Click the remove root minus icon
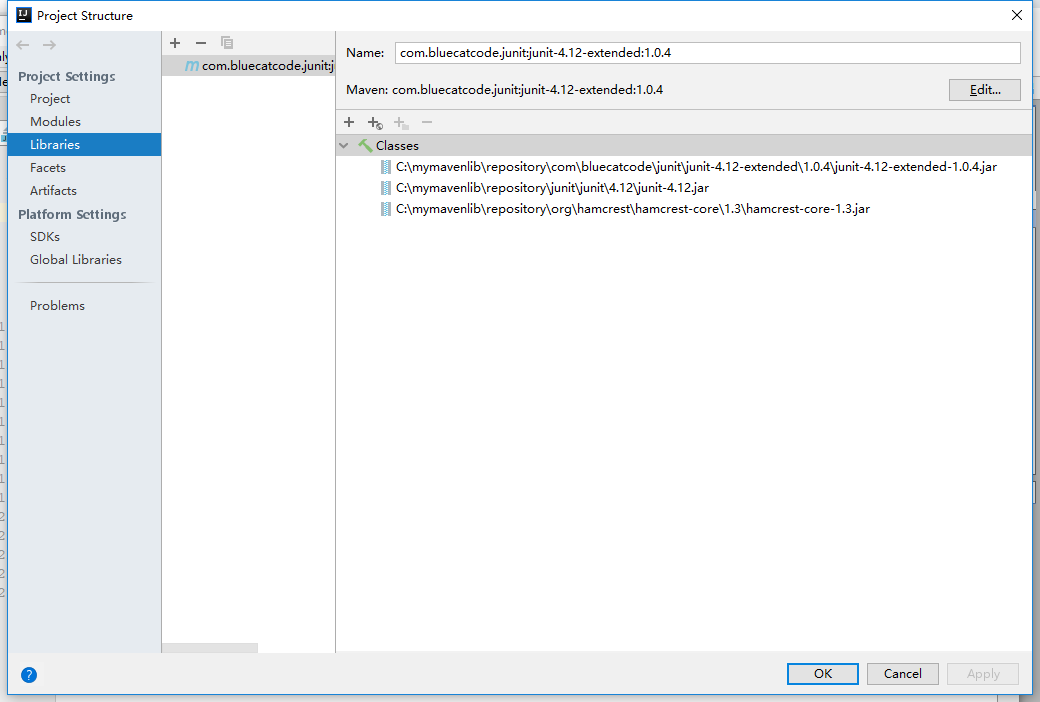 click(x=427, y=122)
